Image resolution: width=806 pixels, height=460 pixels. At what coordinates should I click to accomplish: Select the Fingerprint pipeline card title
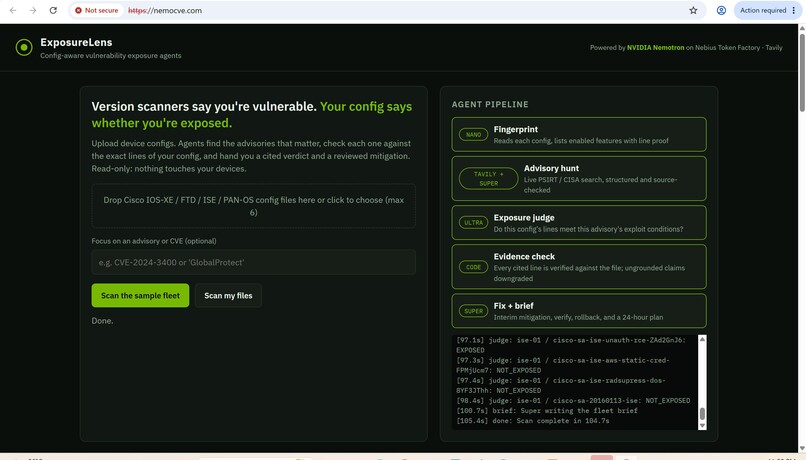516,130
